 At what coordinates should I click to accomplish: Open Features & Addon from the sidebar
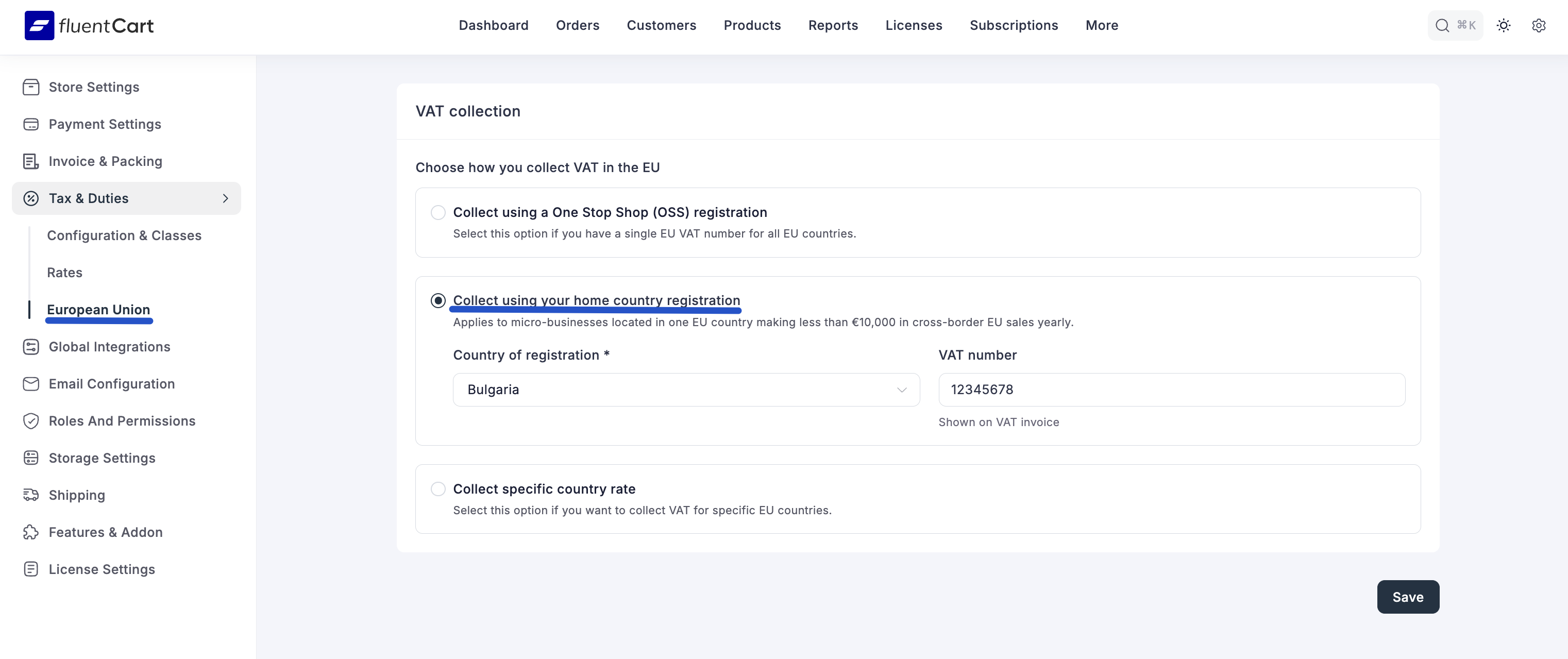105,532
